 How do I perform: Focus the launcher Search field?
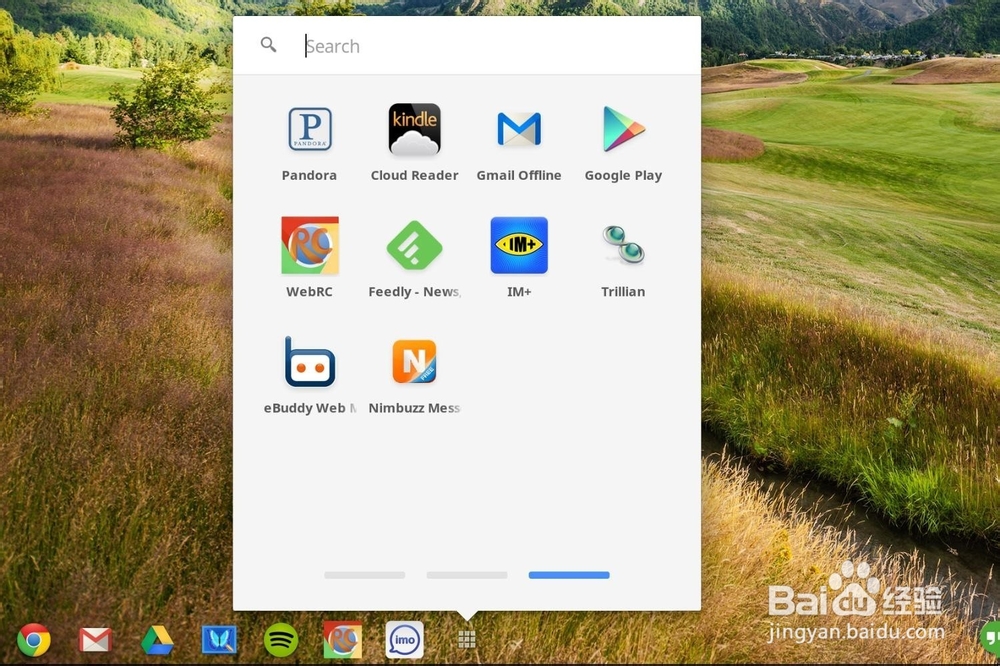(467, 46)
